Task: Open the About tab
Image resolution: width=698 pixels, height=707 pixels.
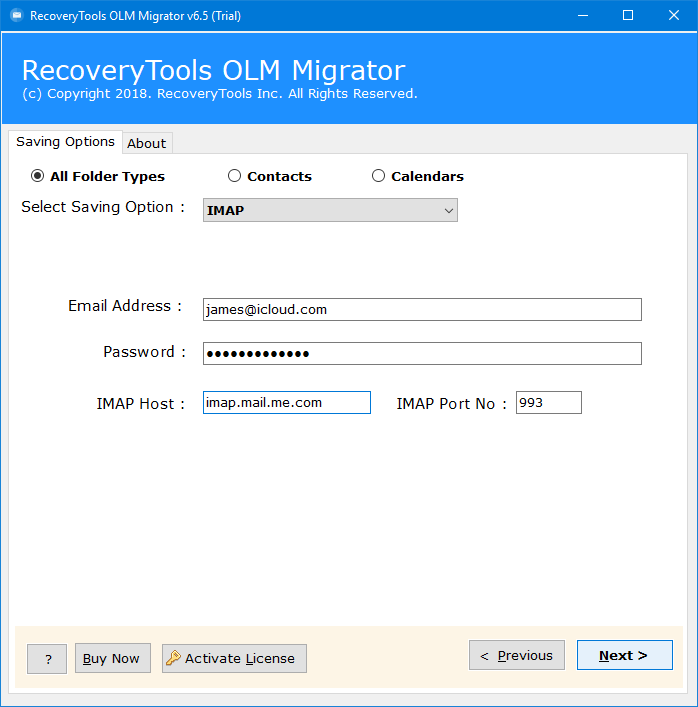Action: pyautogui.click(x=147, y=143)
